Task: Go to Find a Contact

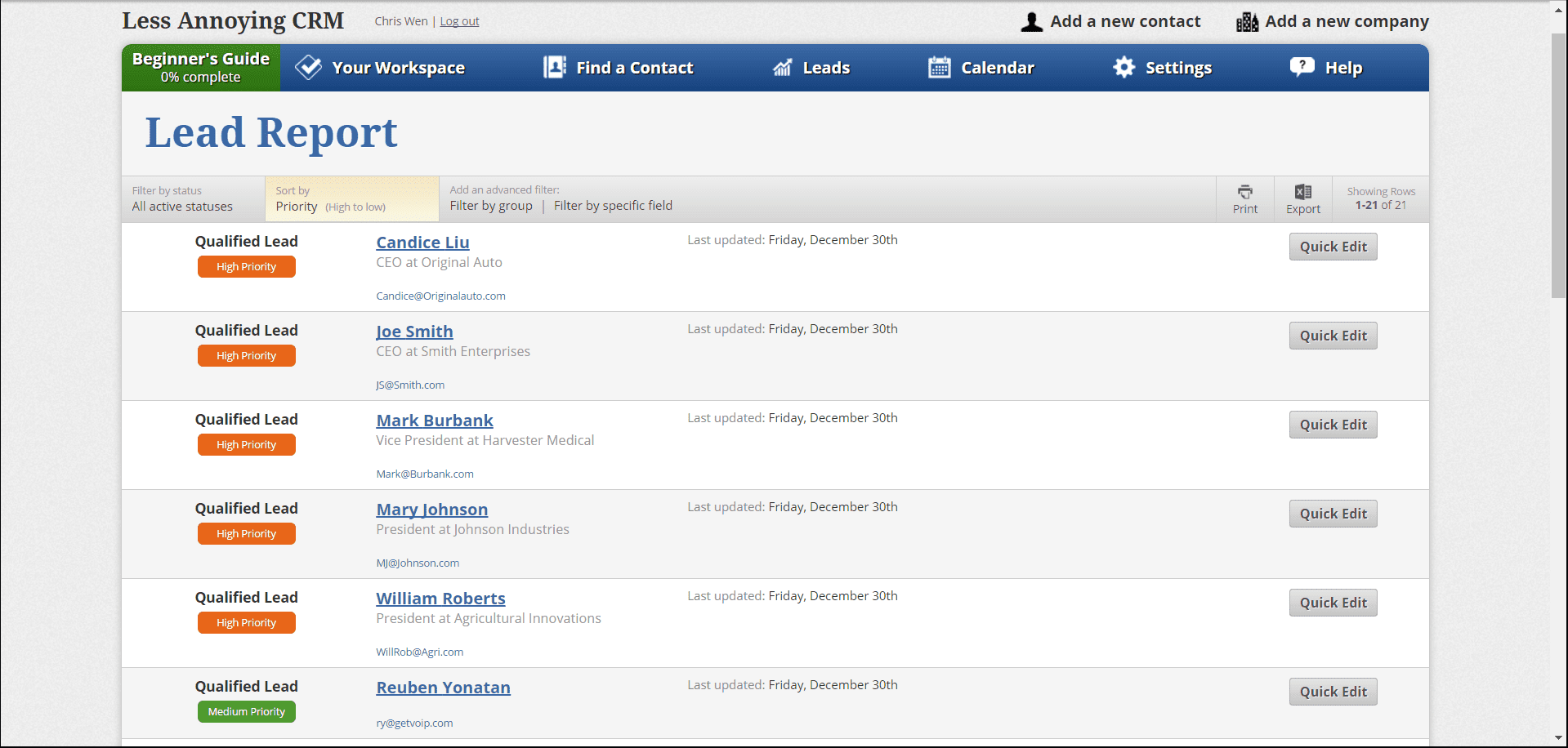Action: coord(634,68)
